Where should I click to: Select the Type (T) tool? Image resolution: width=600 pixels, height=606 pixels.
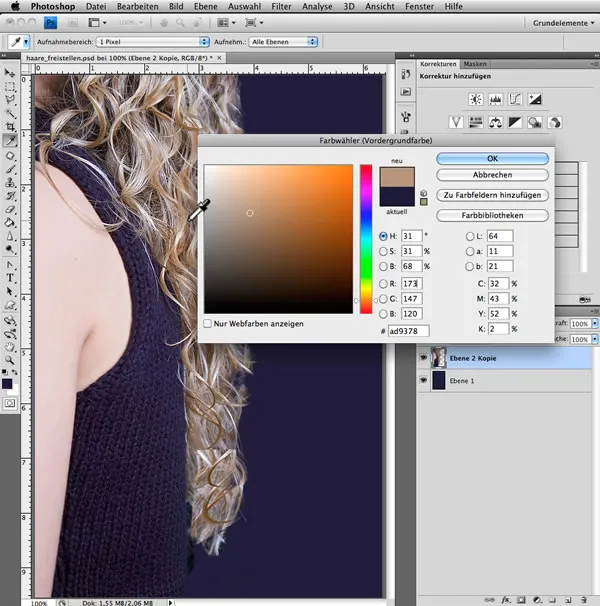[x=10, y=277]
